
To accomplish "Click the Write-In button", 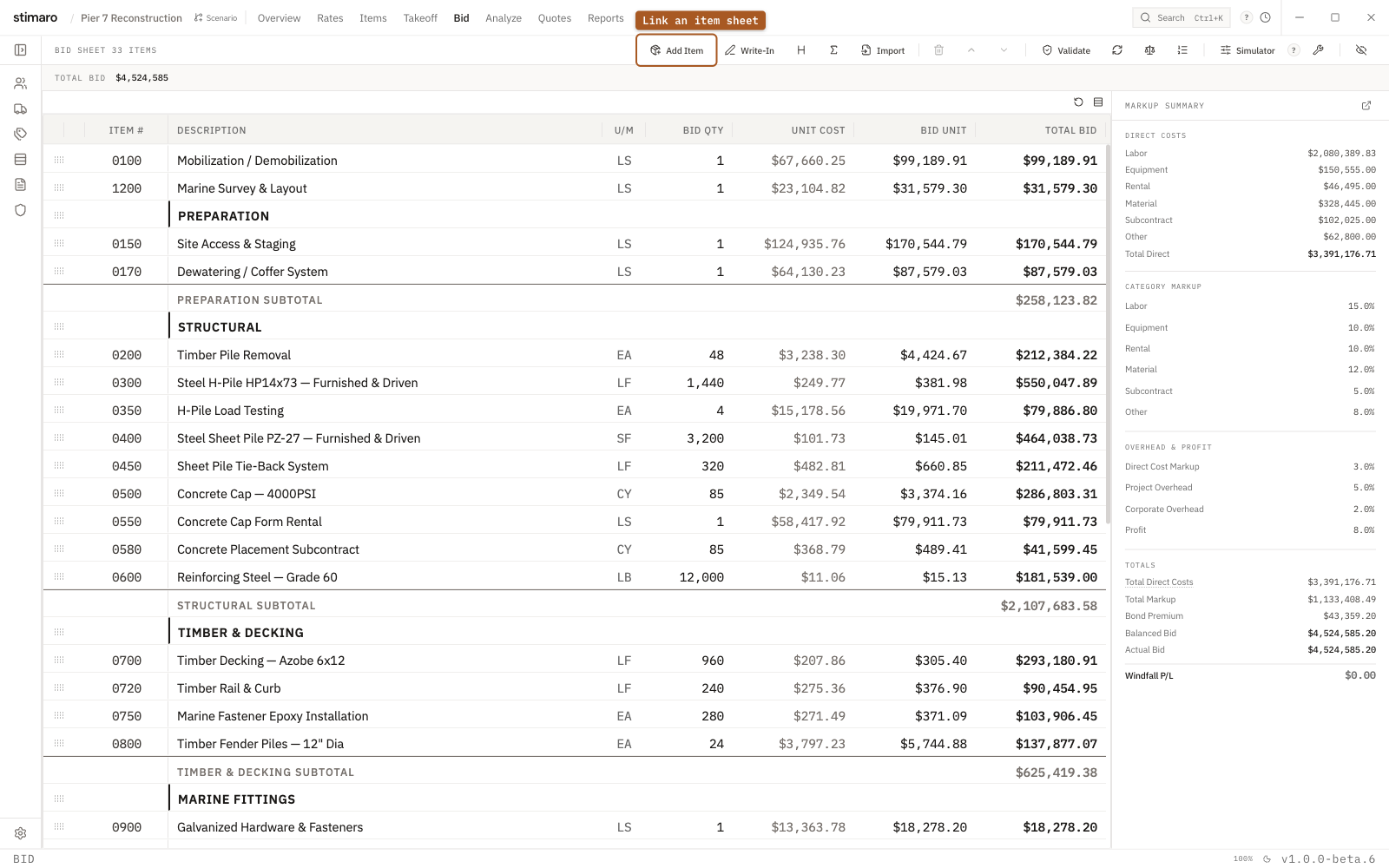I will [749, 50].
